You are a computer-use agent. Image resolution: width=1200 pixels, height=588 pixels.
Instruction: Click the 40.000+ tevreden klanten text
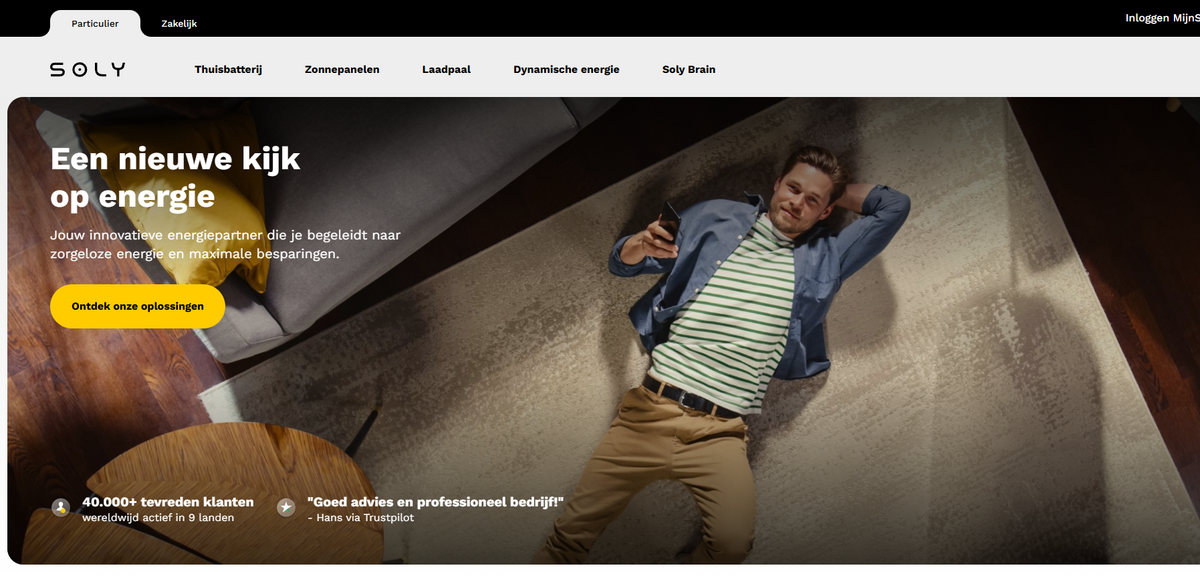(168, 502)
